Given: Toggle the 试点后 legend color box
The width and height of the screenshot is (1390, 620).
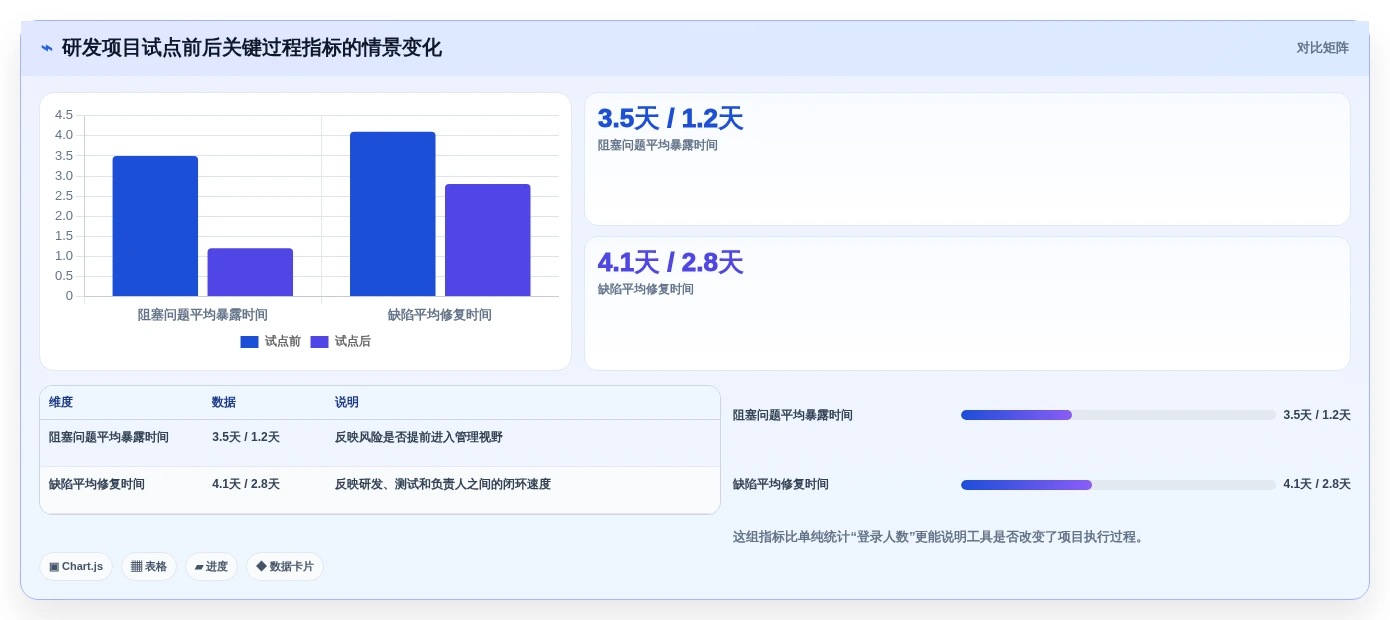Looking at the screenshot, I should point(319,342).
